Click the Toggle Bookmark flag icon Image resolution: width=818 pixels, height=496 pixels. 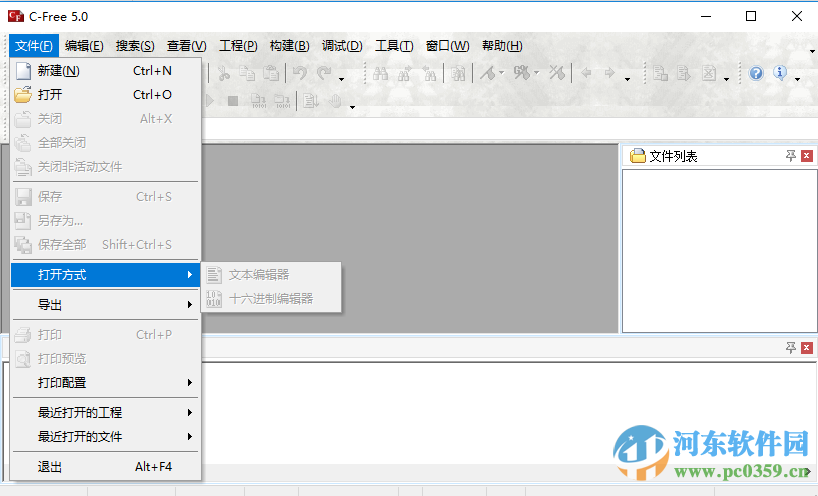[488, 74]
